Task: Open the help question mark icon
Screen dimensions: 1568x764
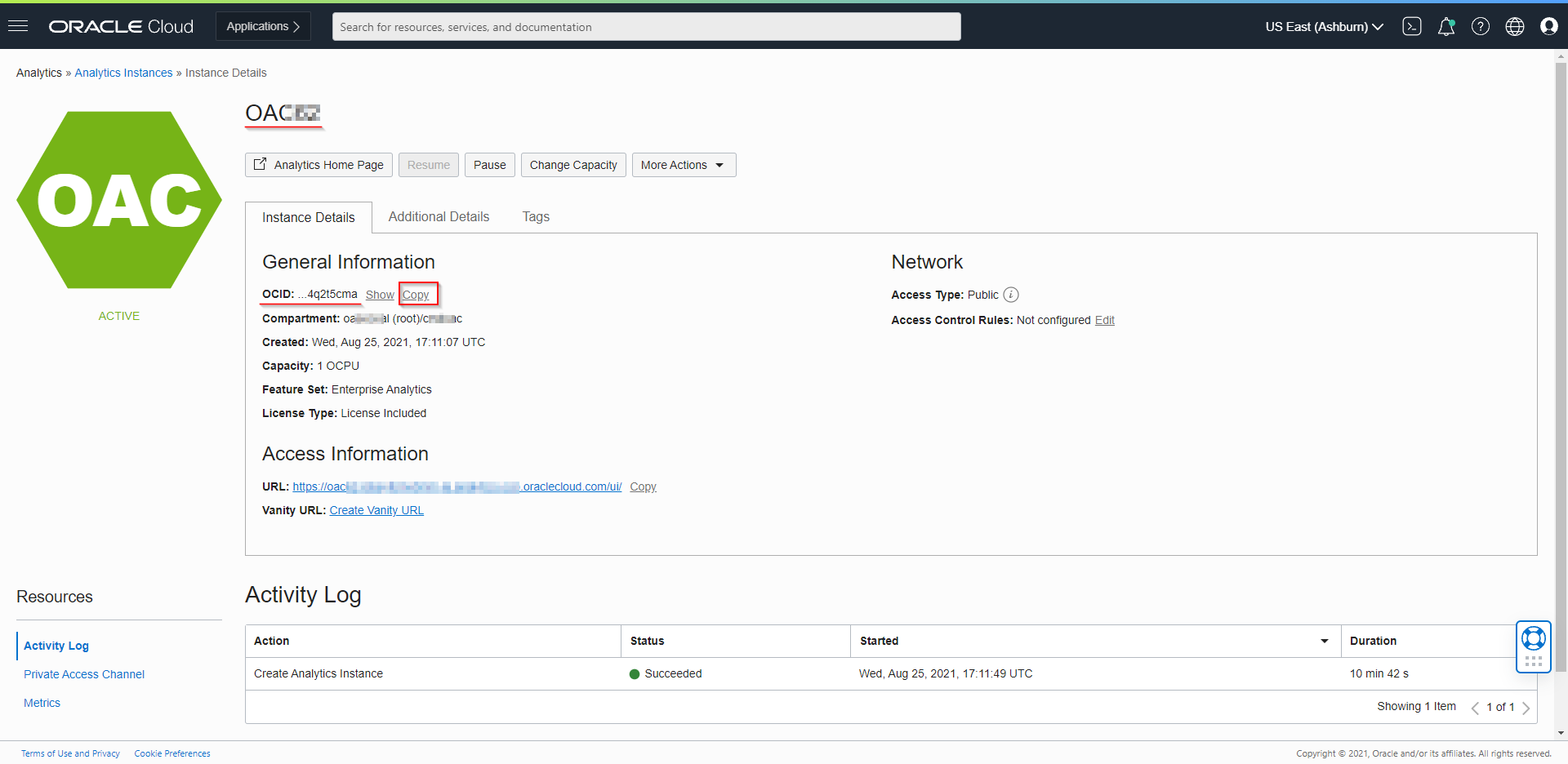Action: (1481, 26)
